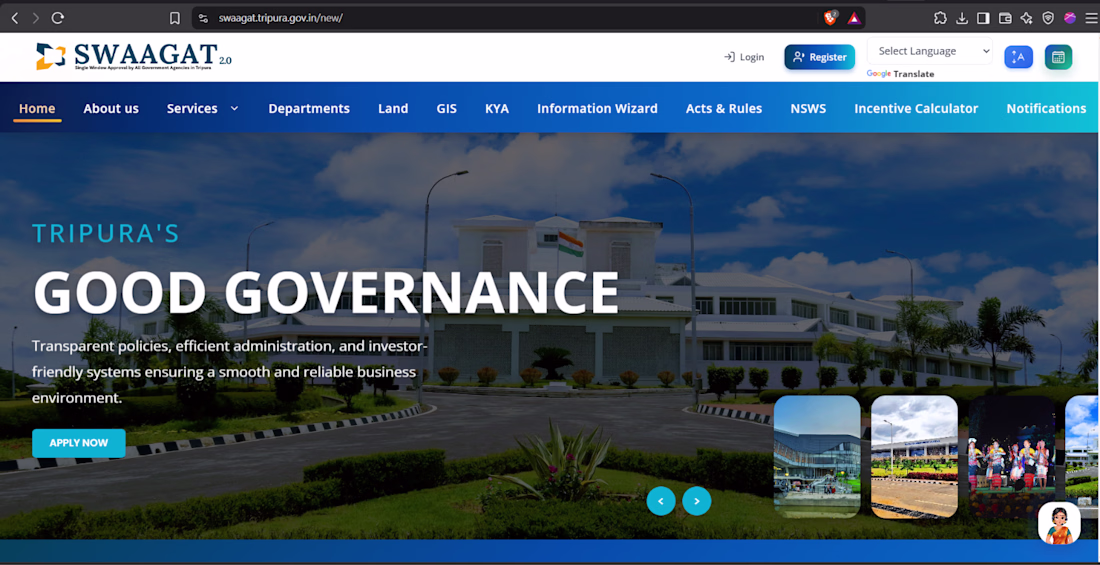
Task: Click the Google Translate label
Action: 900,74
